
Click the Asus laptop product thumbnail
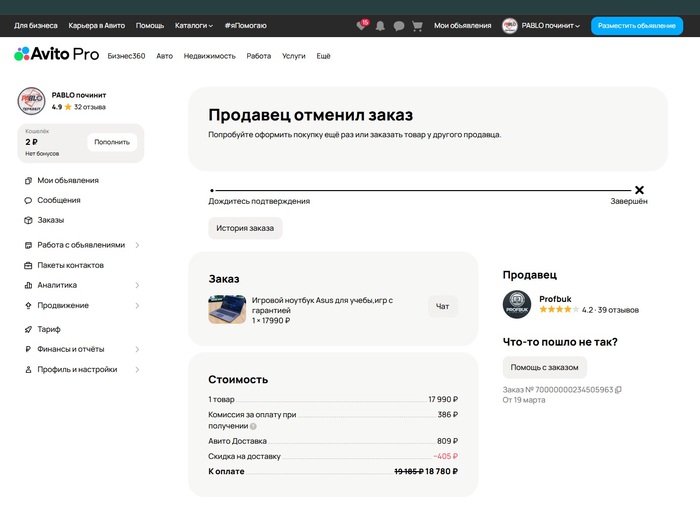point(227,309)
